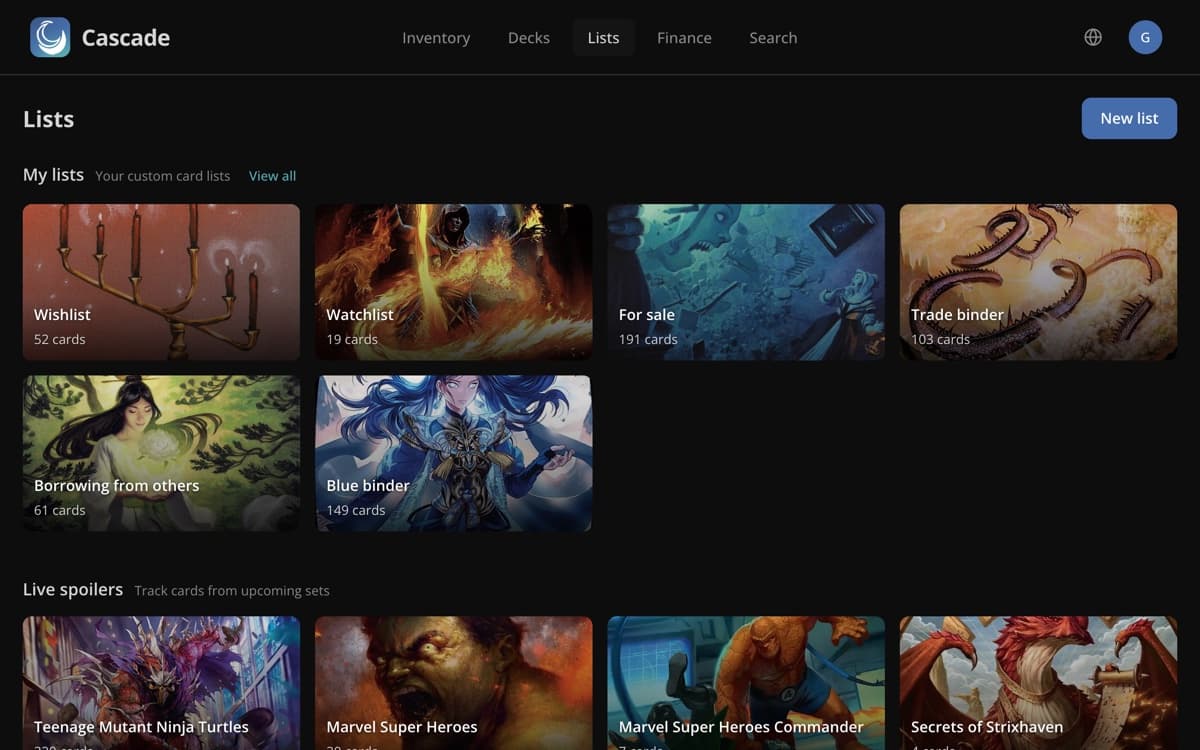1200x750 pixels.
Task: Open the globe language selector
Action: click(1093, 38)
